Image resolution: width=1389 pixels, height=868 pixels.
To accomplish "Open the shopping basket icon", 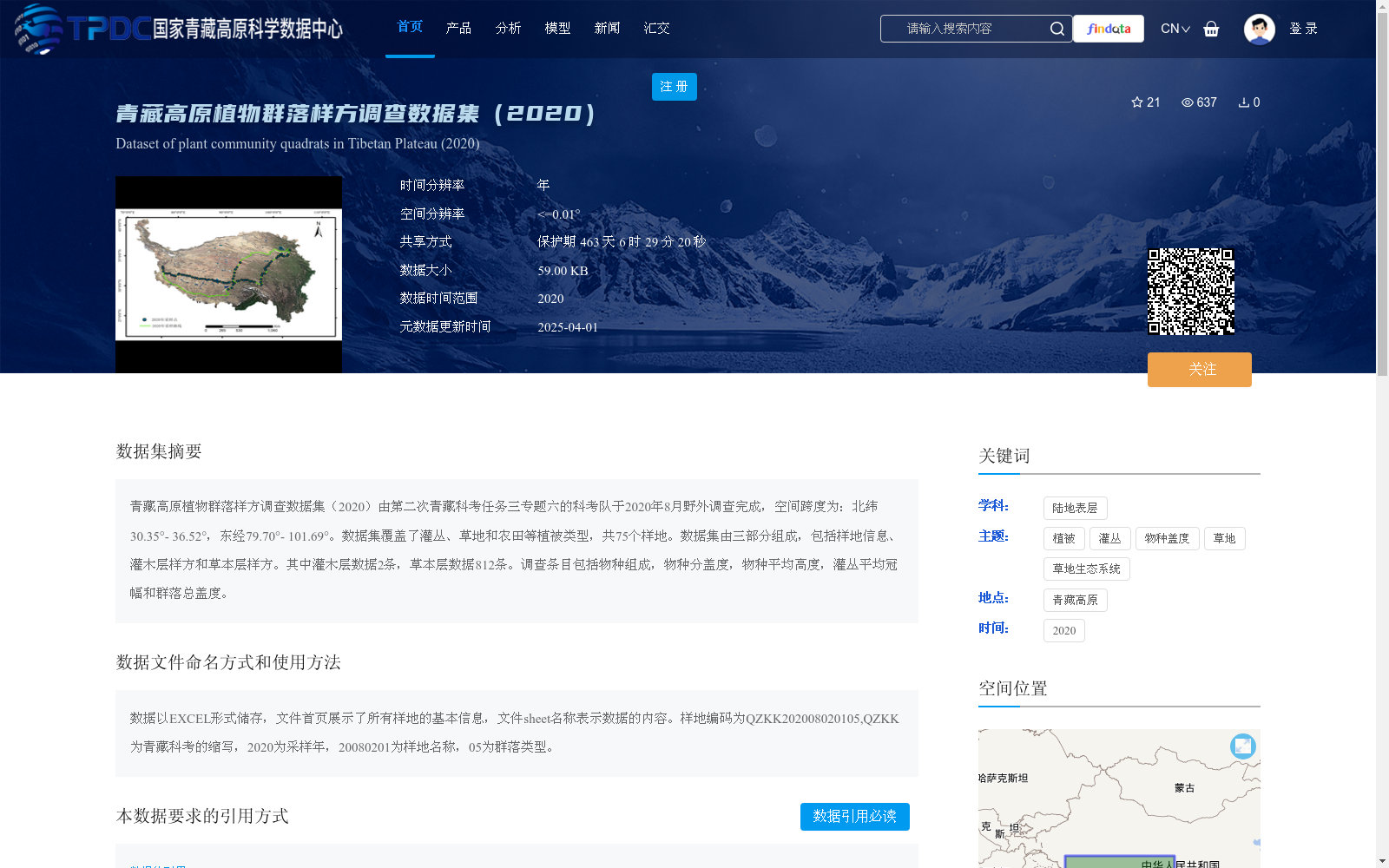I will click(1211, 29).
